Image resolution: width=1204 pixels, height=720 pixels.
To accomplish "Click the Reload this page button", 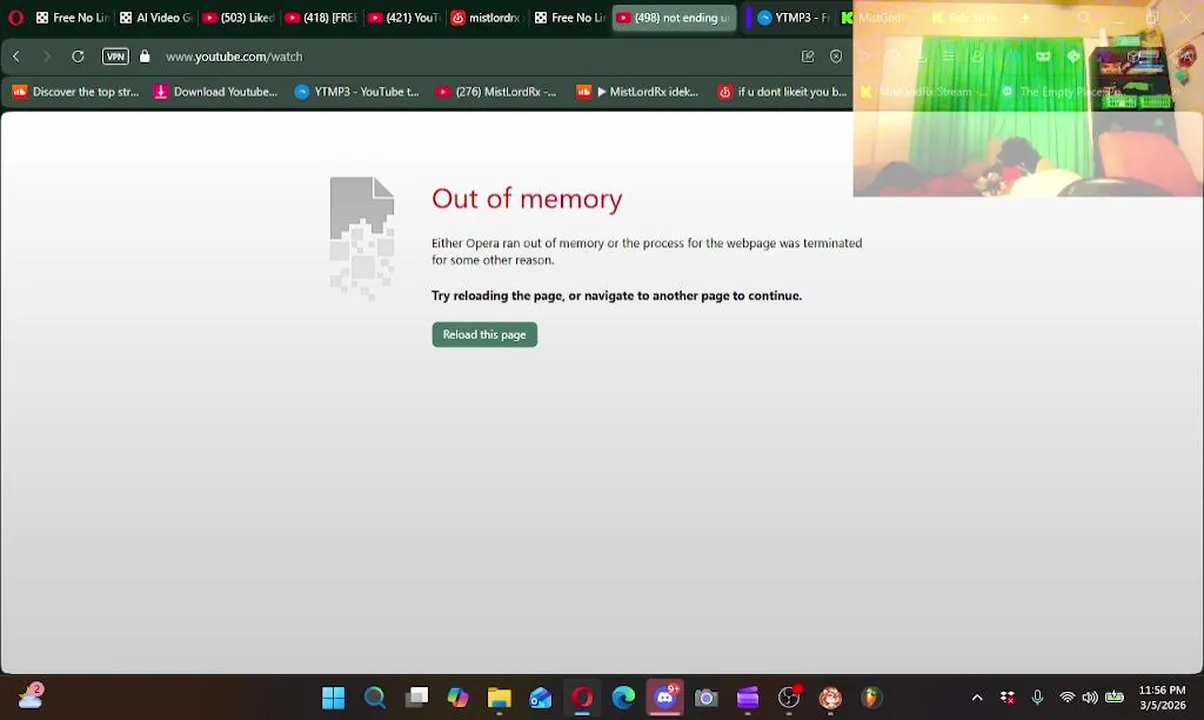I will coord(484,334).
